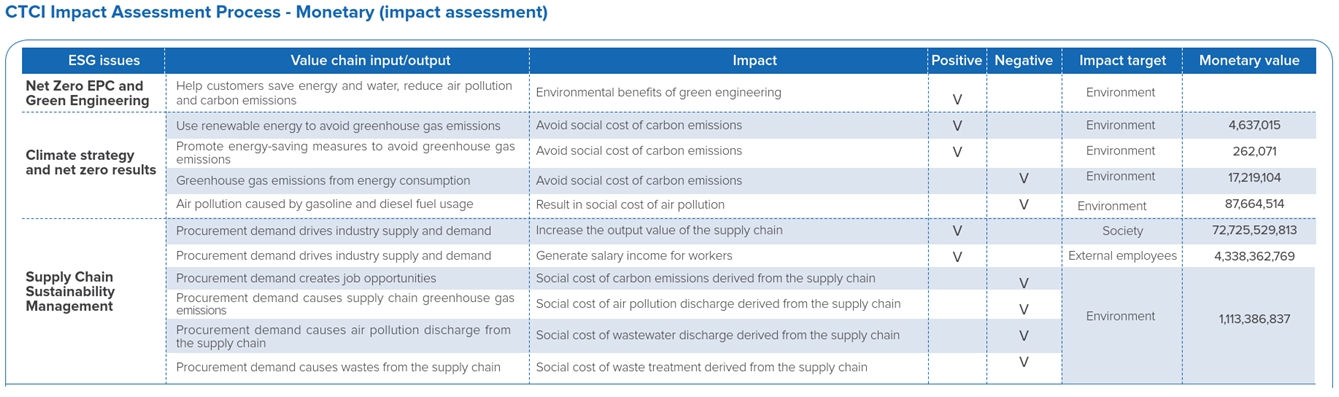Click Climate strategy and net zero results

point(91,162)
